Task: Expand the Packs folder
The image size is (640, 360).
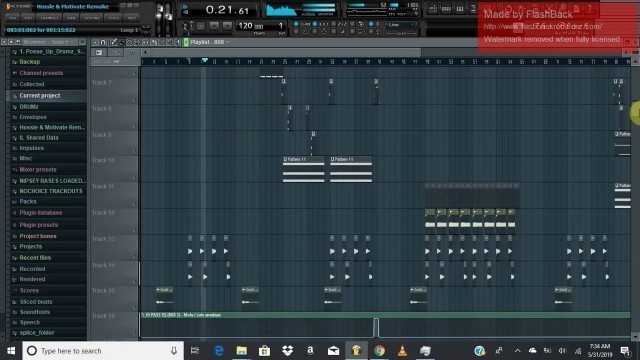Action: pos(28,202)
